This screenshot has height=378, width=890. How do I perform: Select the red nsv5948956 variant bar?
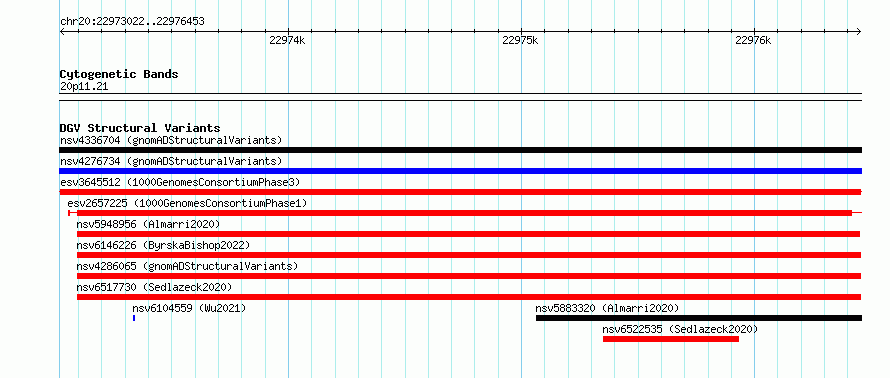(468, 234)
